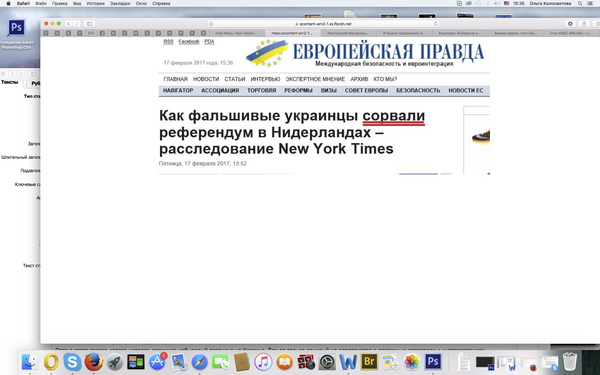Open the Safari downloads icon
The image size is (600, 375).
[x=570, y=24]
